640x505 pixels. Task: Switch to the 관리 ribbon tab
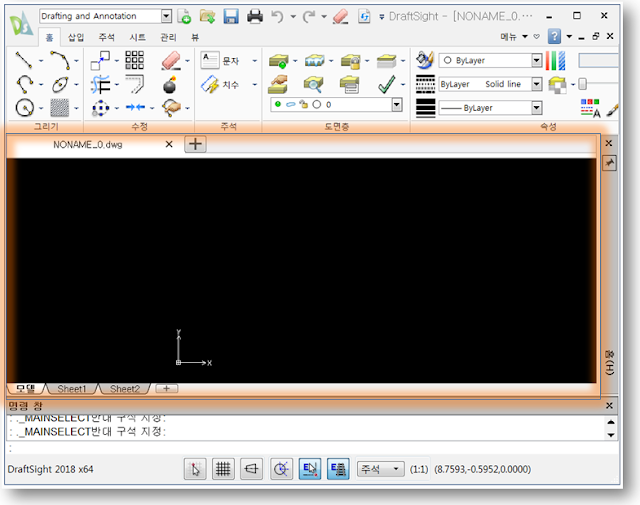(x=168, y=38)
